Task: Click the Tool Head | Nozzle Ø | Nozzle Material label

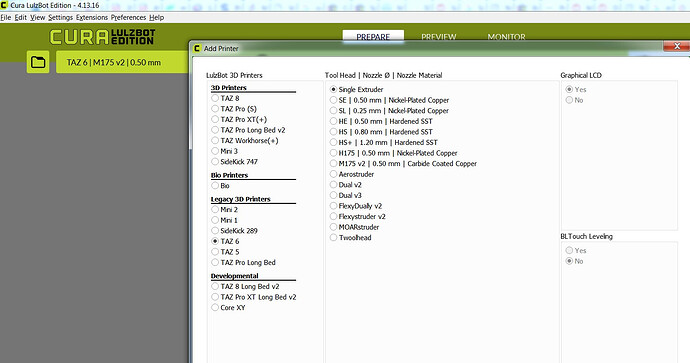Action: point(383,75)
